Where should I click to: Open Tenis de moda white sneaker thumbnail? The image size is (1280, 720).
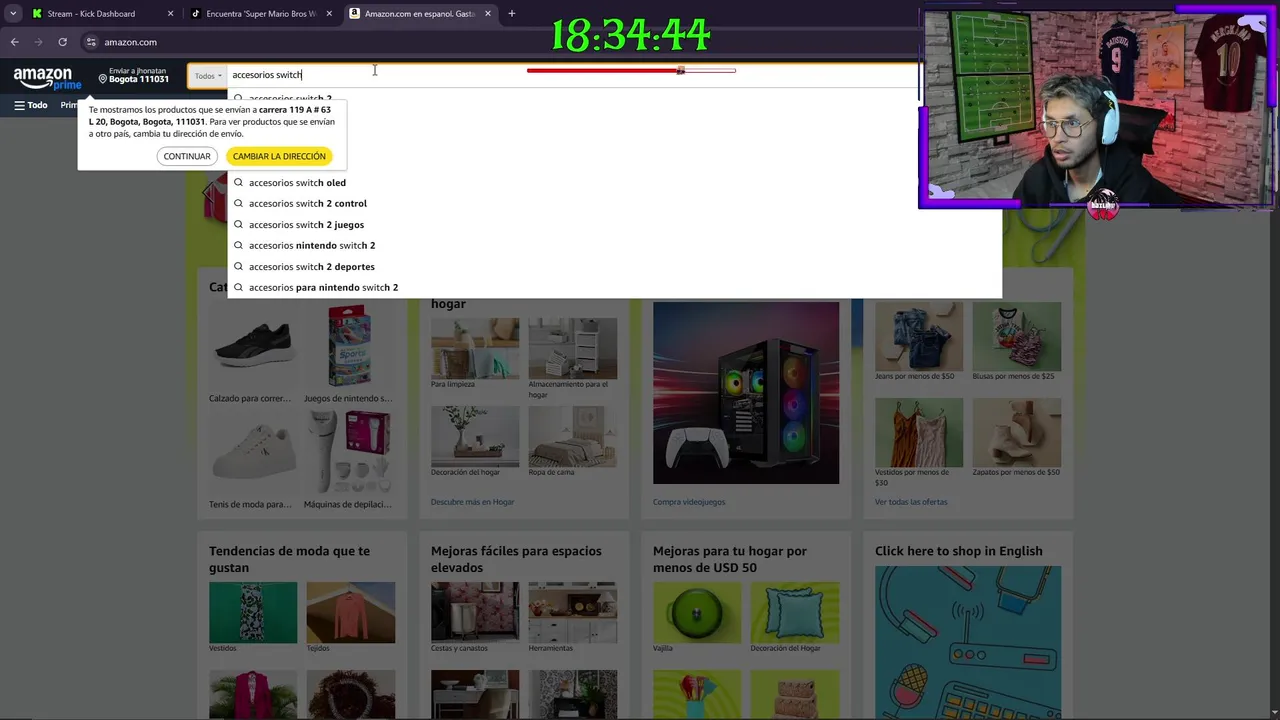pyautogui.click(x=253, y=452)
